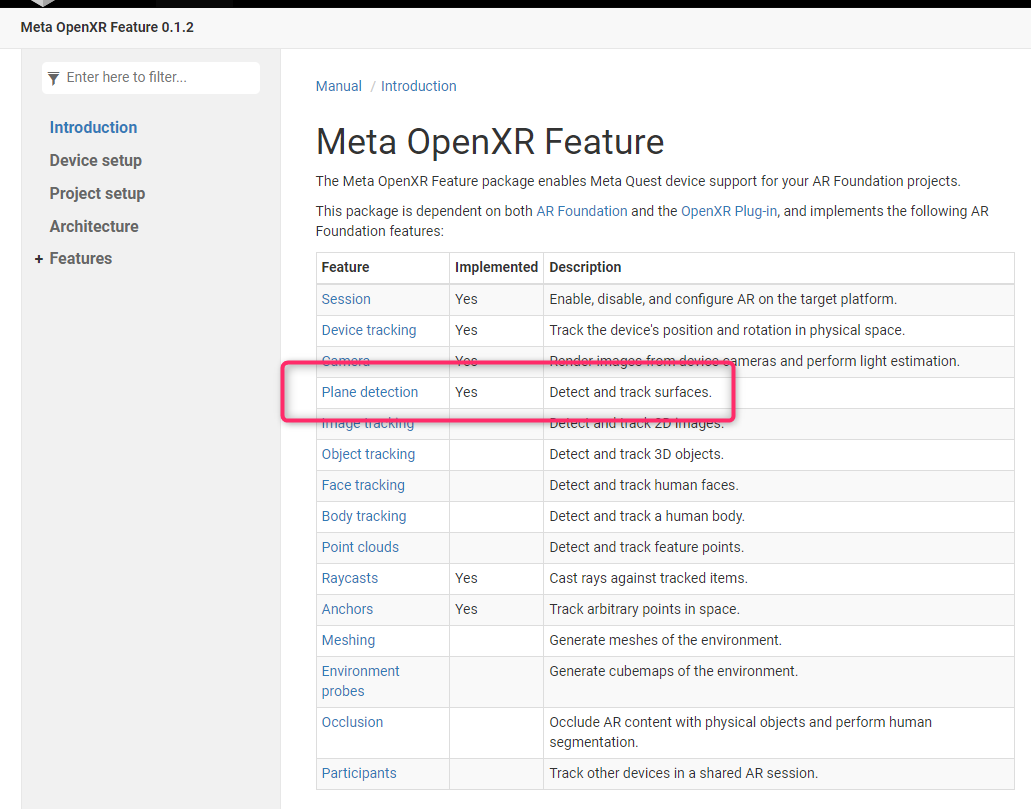The width and height of the screenshot is (1031, 809).
Task: Click 'Track other devices in a shared AR session.'
Action: (x=684, y=773)
